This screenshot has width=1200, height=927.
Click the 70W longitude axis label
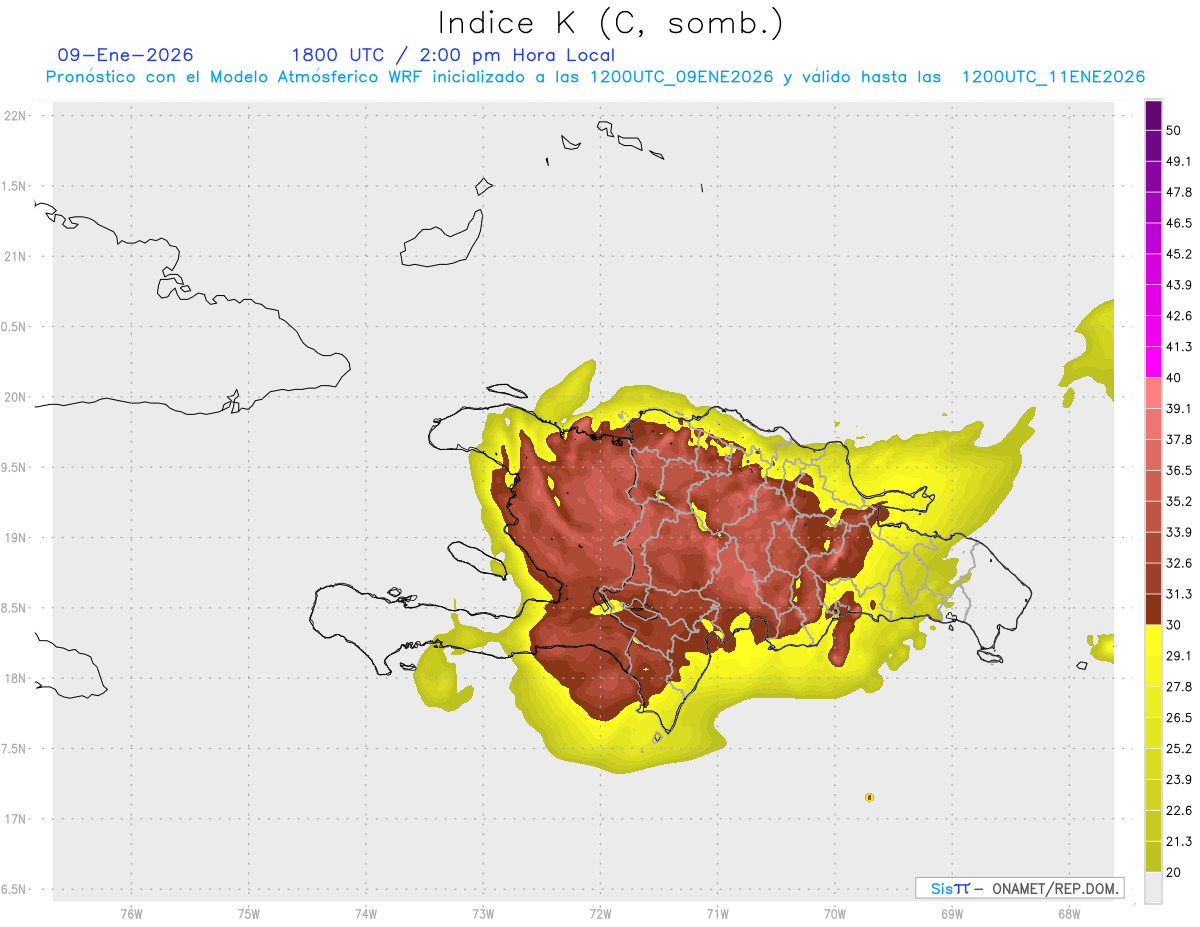[835, 913]
